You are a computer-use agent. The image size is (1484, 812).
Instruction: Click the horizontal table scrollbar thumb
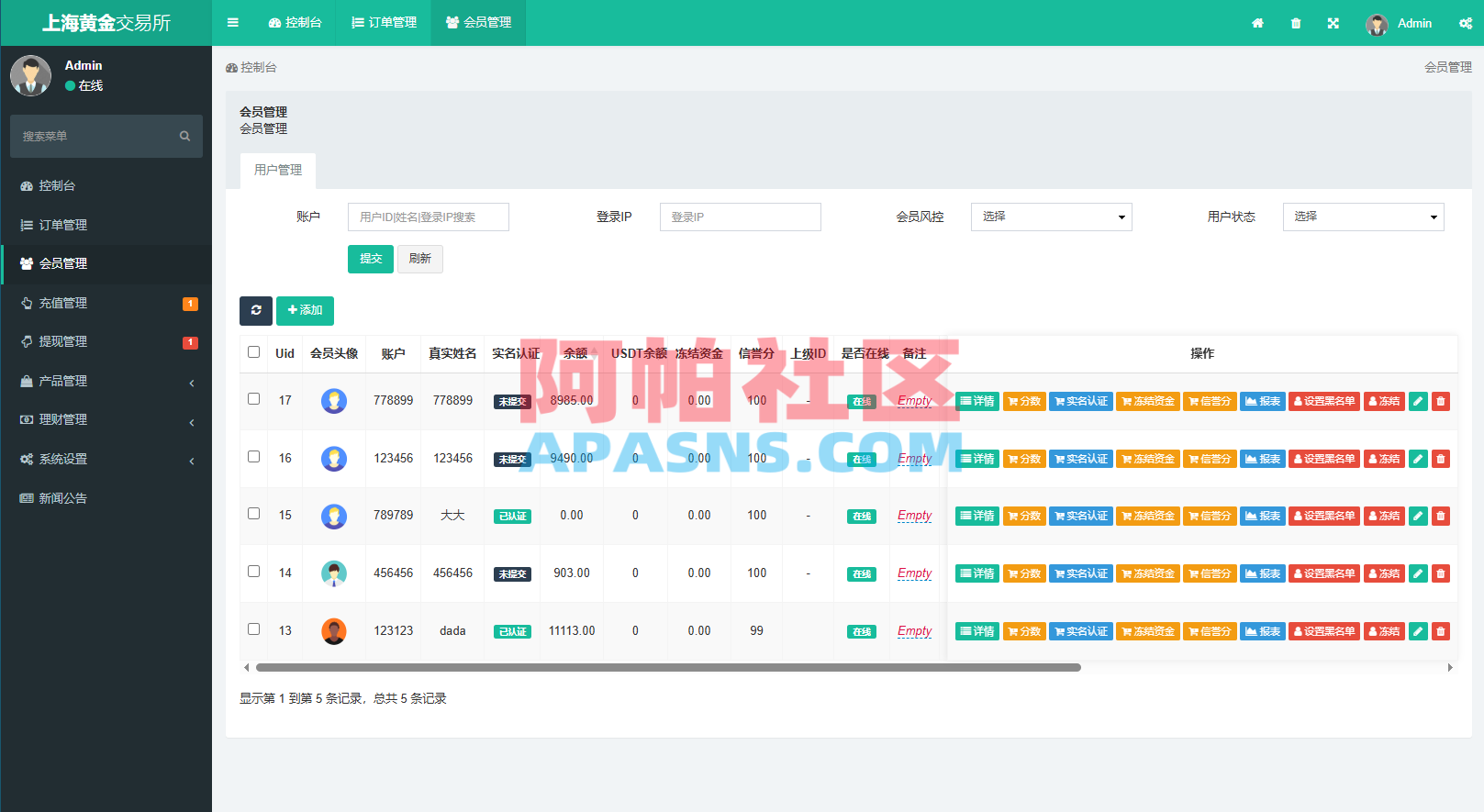(x=668, y=668)
